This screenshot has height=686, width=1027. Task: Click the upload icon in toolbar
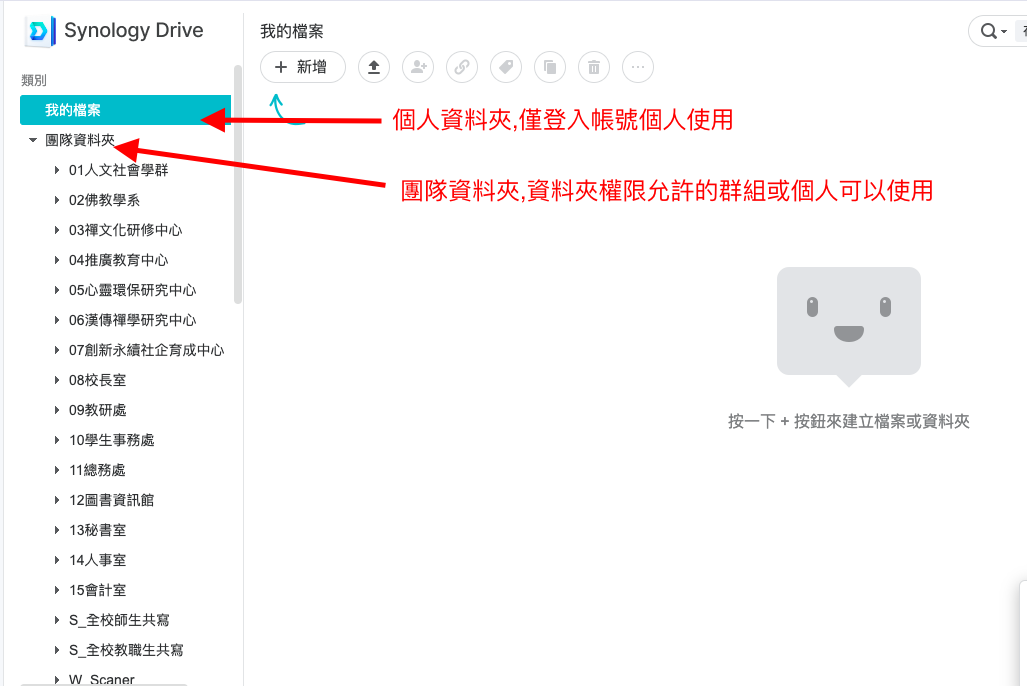coord(374,67)
